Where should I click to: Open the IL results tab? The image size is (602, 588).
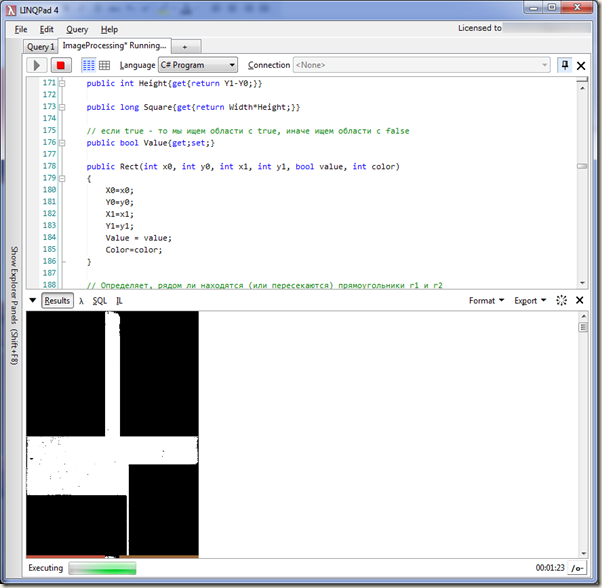coord(119,301)
